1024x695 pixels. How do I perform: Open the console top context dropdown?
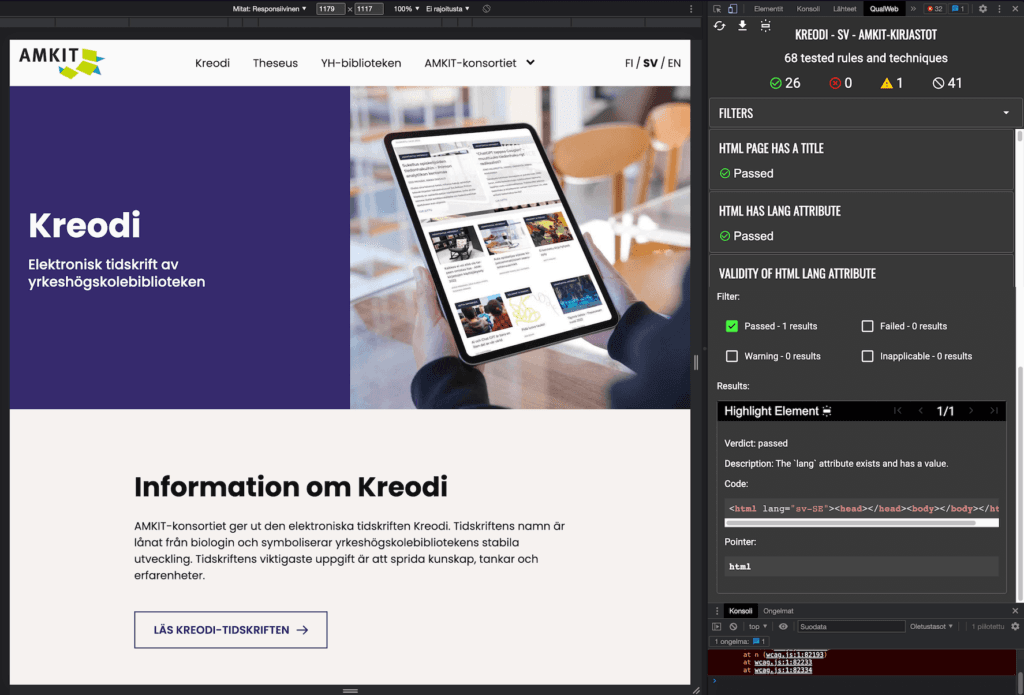tap(758, 626)
